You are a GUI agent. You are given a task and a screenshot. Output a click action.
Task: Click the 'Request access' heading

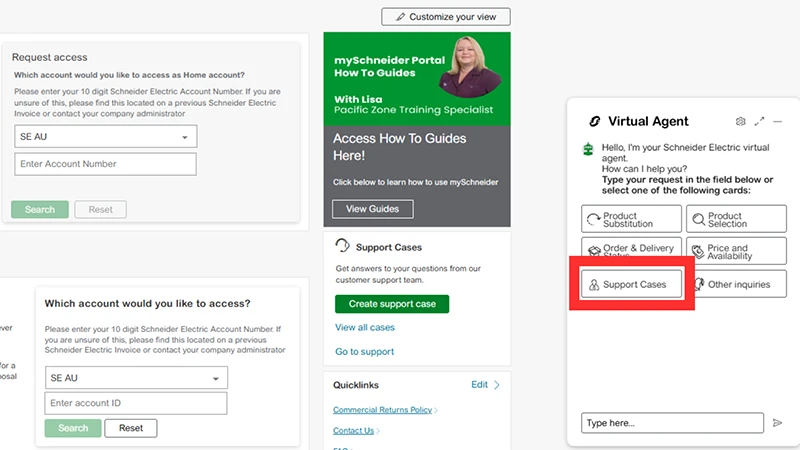point(49,57)
